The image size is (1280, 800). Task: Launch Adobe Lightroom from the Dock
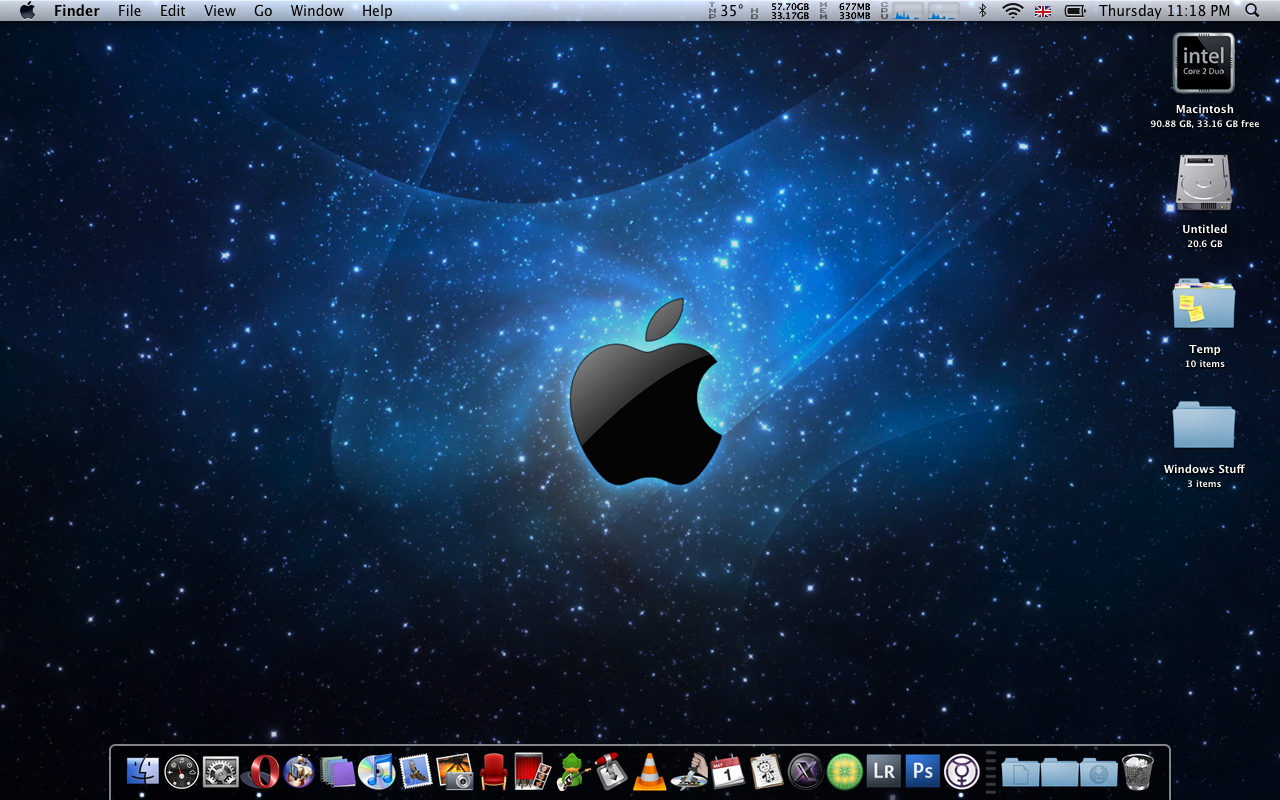tap(884, 771)
